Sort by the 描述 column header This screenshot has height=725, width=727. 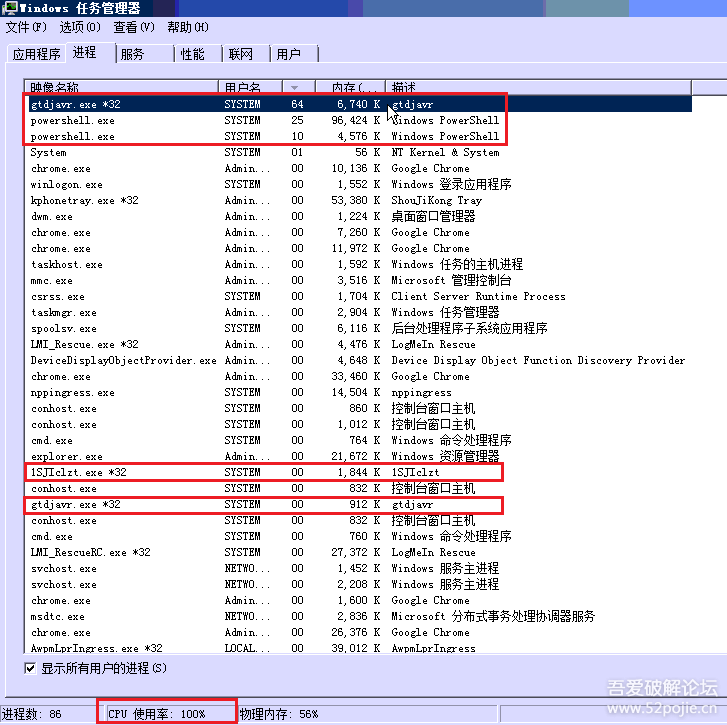(x=538, y=87)
